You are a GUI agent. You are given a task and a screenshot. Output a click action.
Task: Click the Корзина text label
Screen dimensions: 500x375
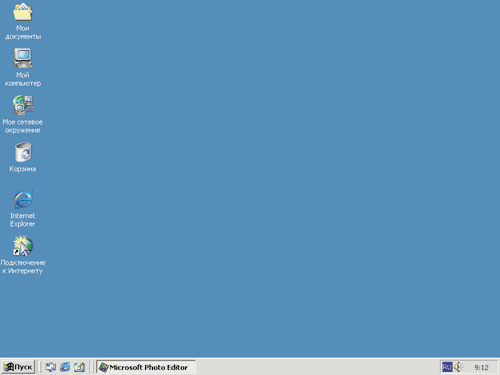pyautogui.click(x=23, y=169)
